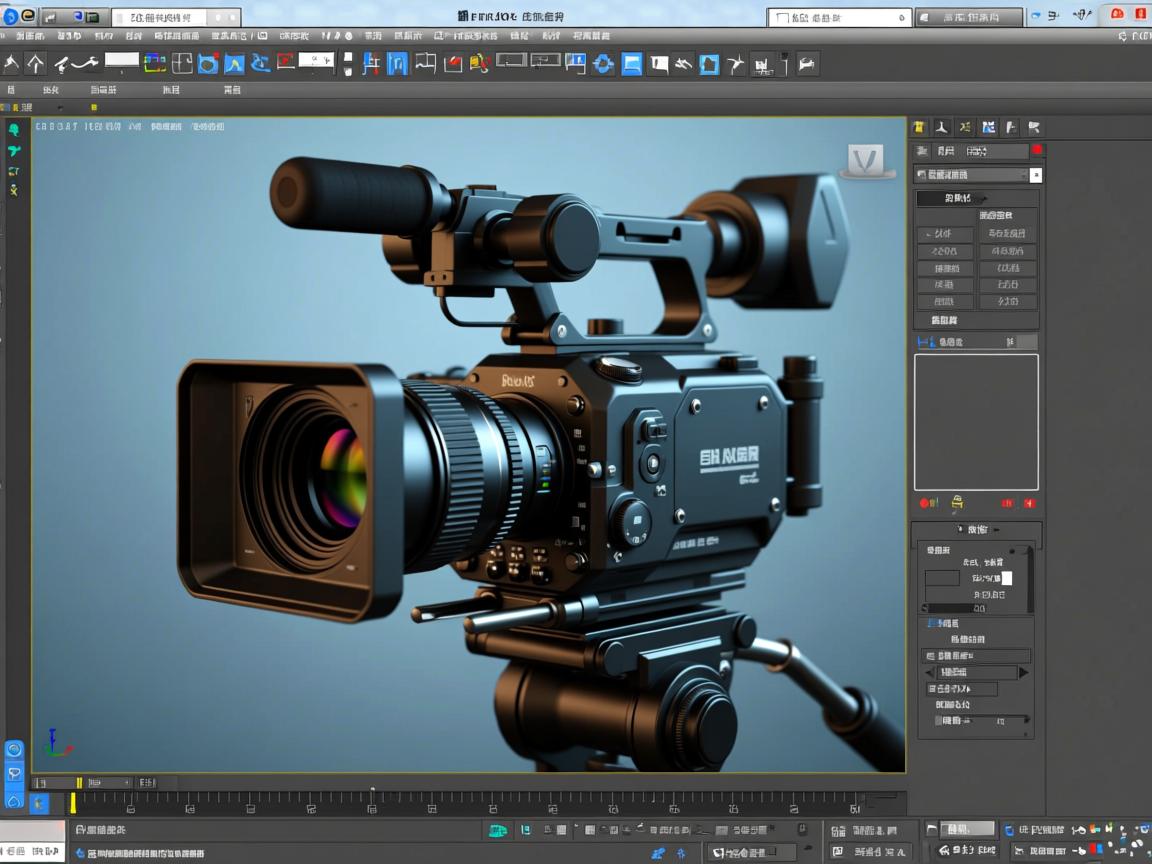The height and width of the screenshot is (864, 1152).
Task: Click the top-left button in panel button grid
Action: coord(946,234)
